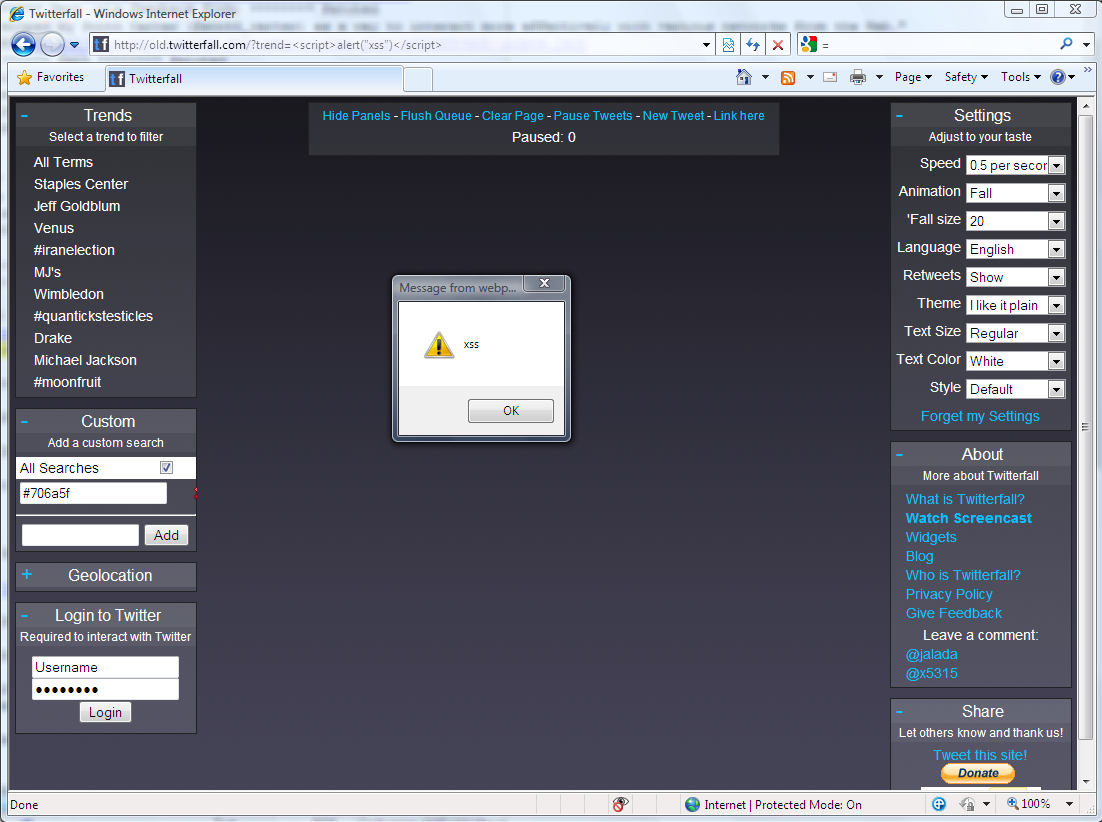
Task: Select the Twitterfall browser tab
Action: [x=254, y=79]
